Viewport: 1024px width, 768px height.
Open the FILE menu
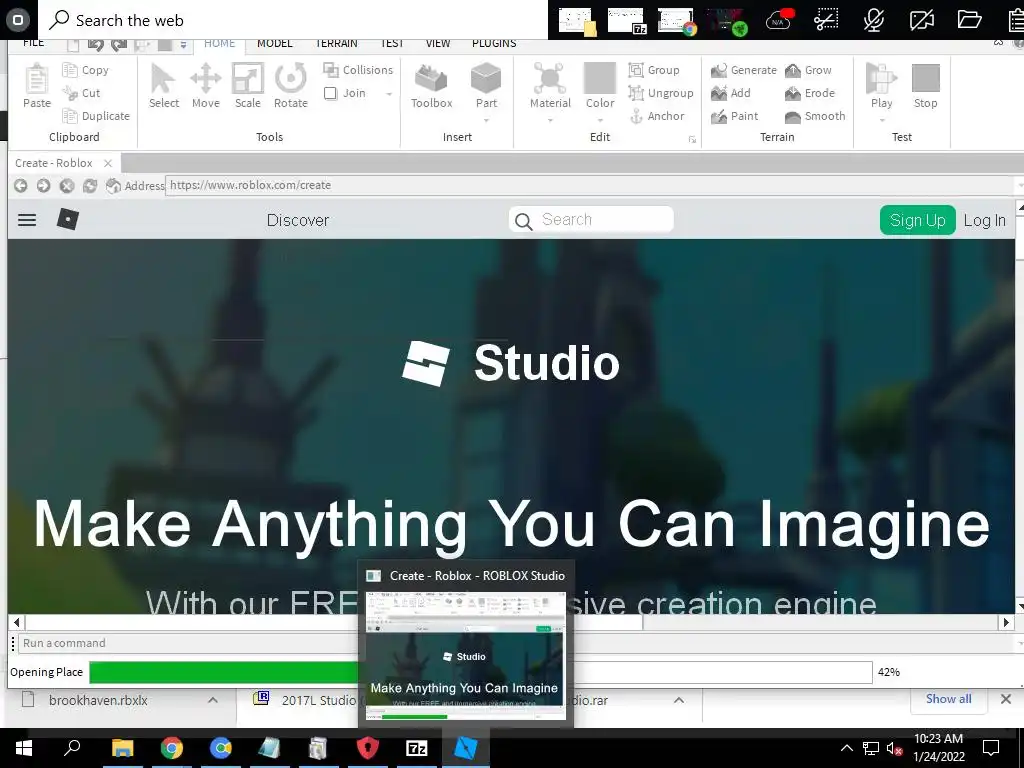click(33, 43)
